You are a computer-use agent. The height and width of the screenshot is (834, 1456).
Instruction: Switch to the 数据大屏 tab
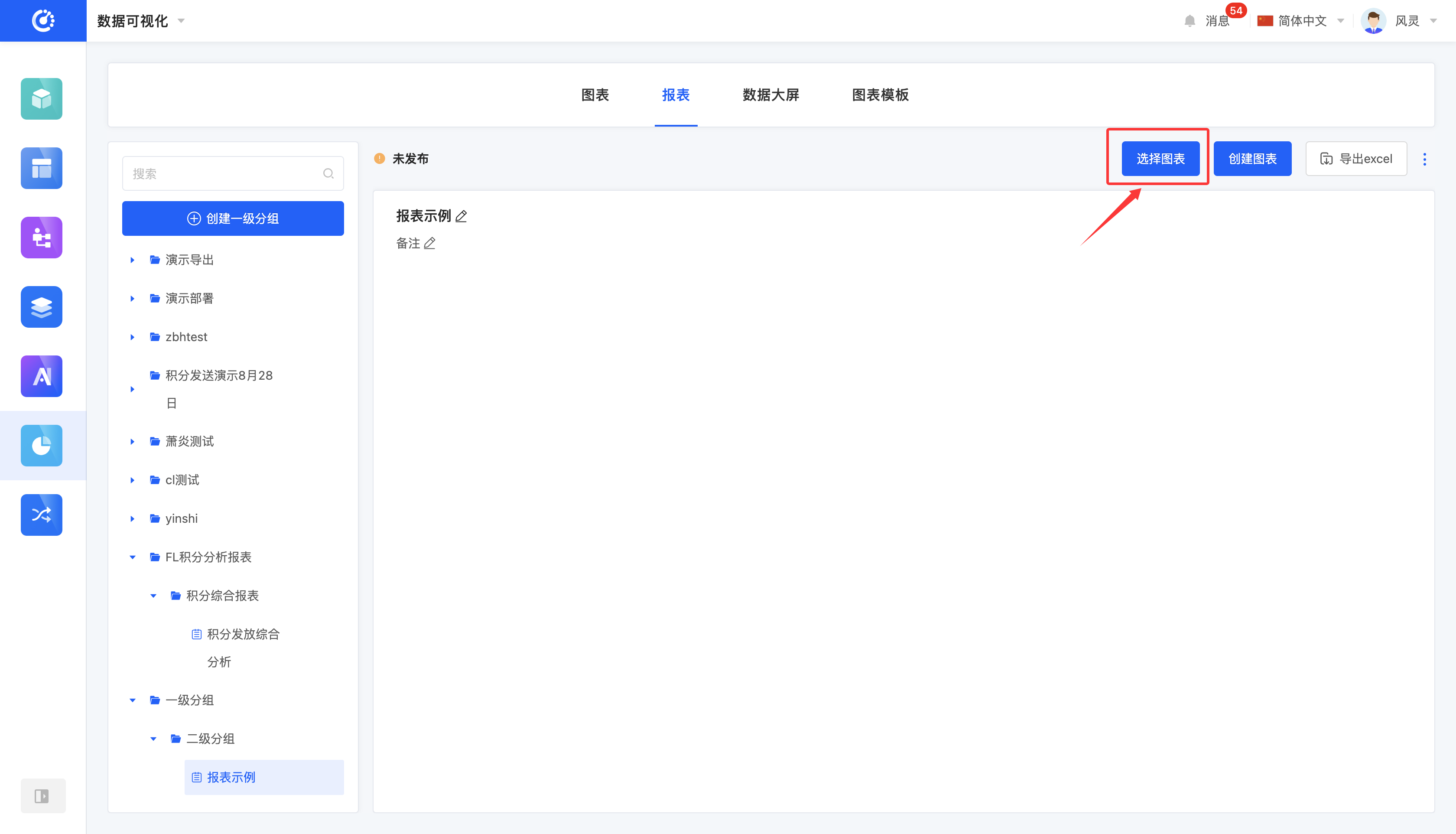tap(770, 95)
